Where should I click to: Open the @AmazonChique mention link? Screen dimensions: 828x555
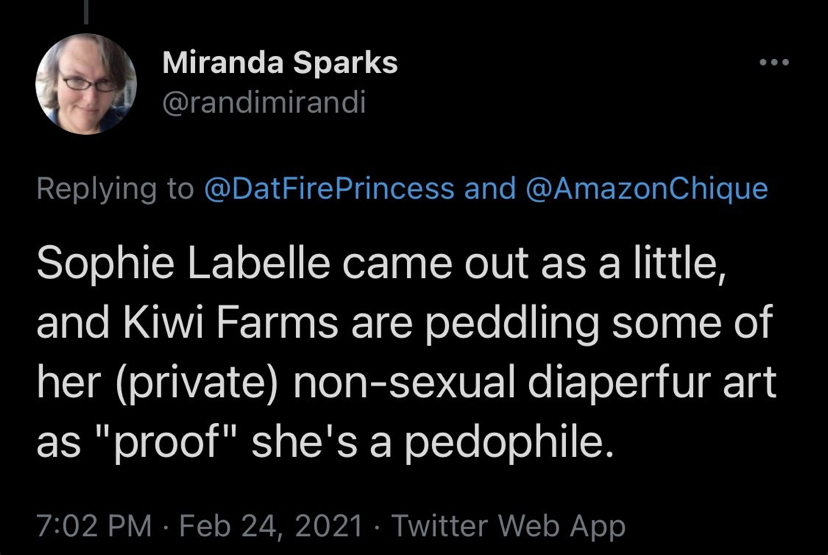(647, 189)
